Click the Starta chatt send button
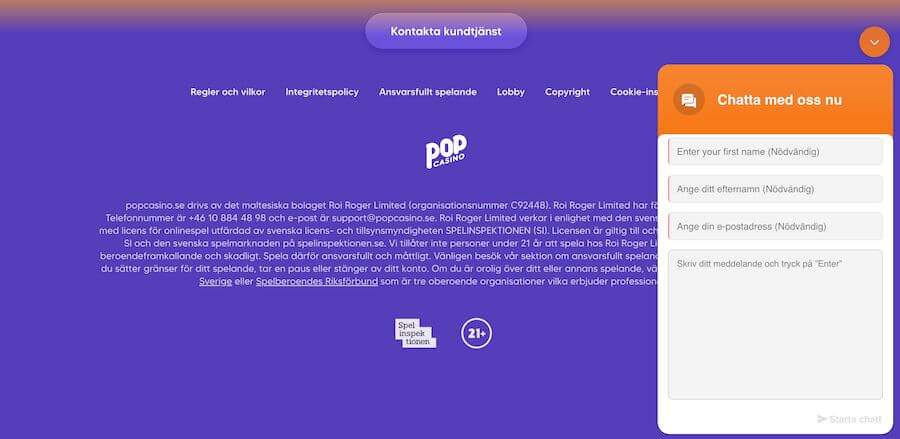 pyautogui.click(x=849, y=419)
